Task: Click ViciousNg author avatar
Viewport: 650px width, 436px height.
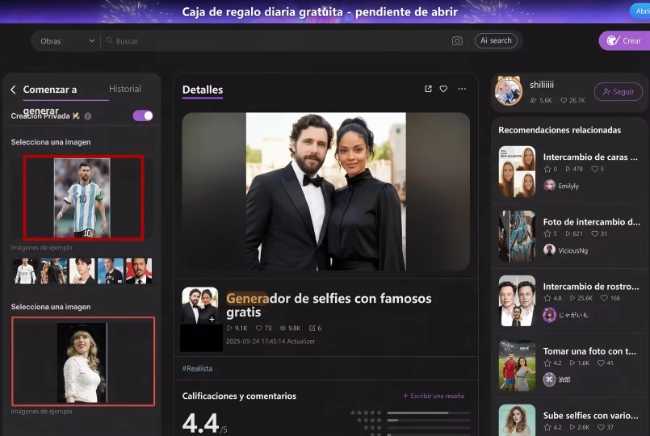Action: (549, 250)
